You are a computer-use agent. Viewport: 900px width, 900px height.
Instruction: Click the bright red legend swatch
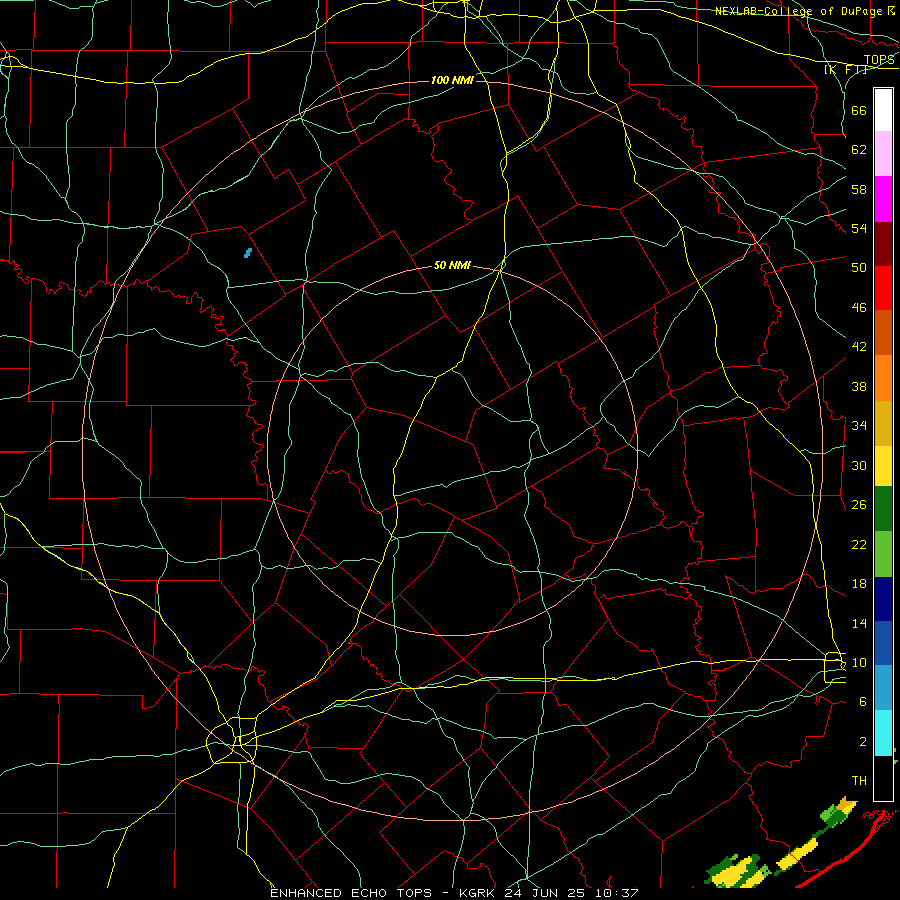[x=883, y=288]
